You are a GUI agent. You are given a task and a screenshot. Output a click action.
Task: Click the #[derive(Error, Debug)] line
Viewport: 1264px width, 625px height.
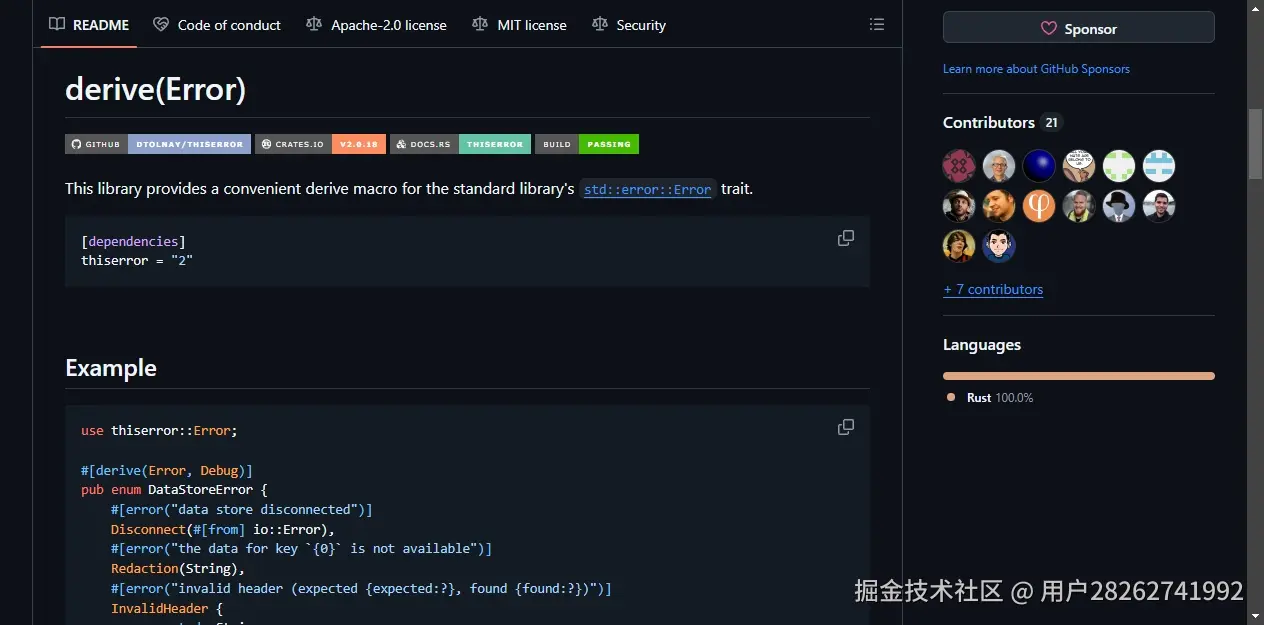pos(167,470)
